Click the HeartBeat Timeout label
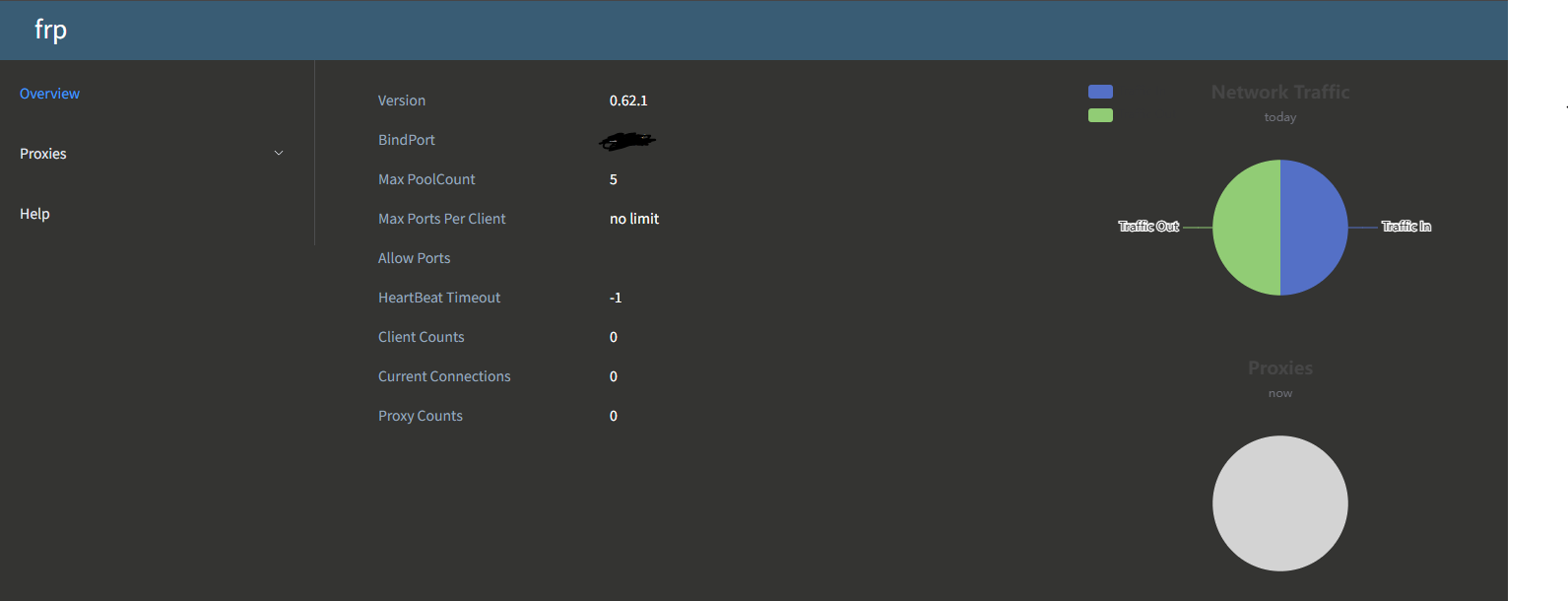Image resolution: width=1568 pixels, height=601 pixels. (439, 298)
